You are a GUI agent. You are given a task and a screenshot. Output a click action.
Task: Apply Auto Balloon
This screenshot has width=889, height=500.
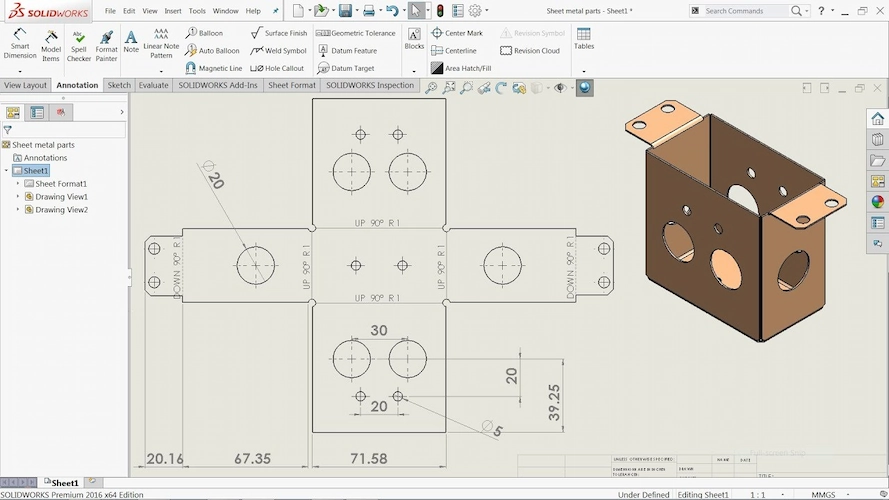tap(213, 50)
